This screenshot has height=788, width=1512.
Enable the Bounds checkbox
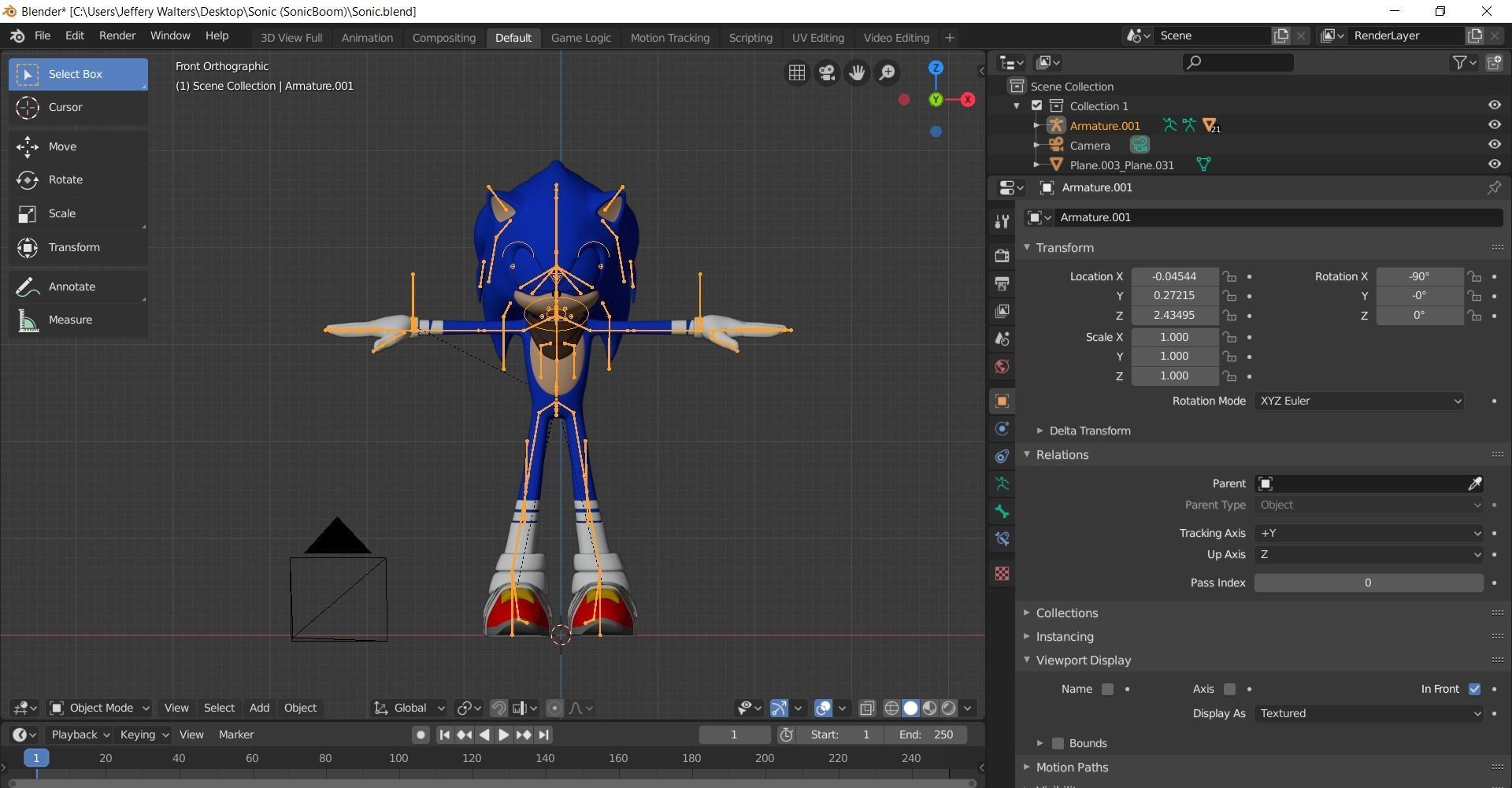[x=1058, y=743]
